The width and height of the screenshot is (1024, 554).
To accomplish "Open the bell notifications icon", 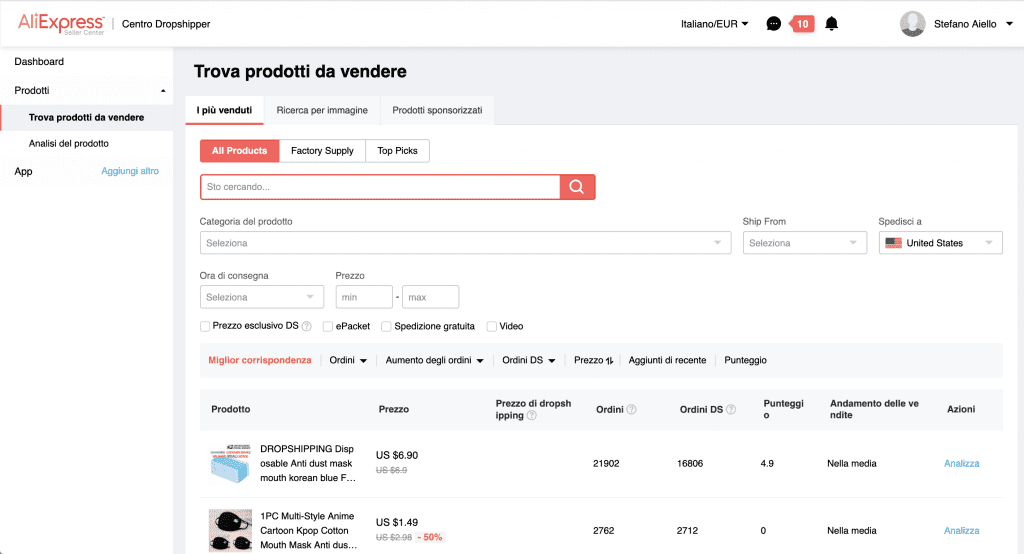I will [x=831, y=24].
